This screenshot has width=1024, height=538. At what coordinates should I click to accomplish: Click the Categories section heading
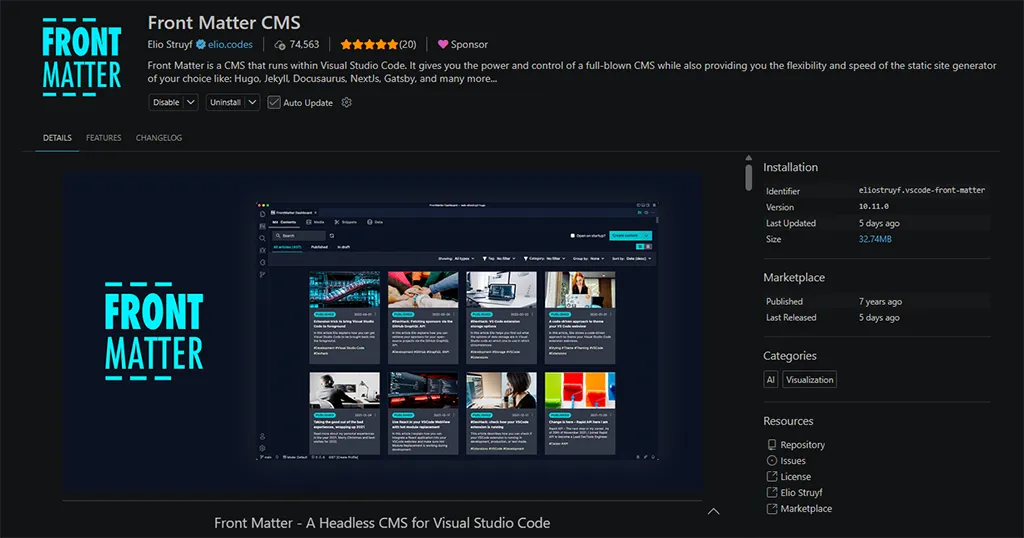790,356
